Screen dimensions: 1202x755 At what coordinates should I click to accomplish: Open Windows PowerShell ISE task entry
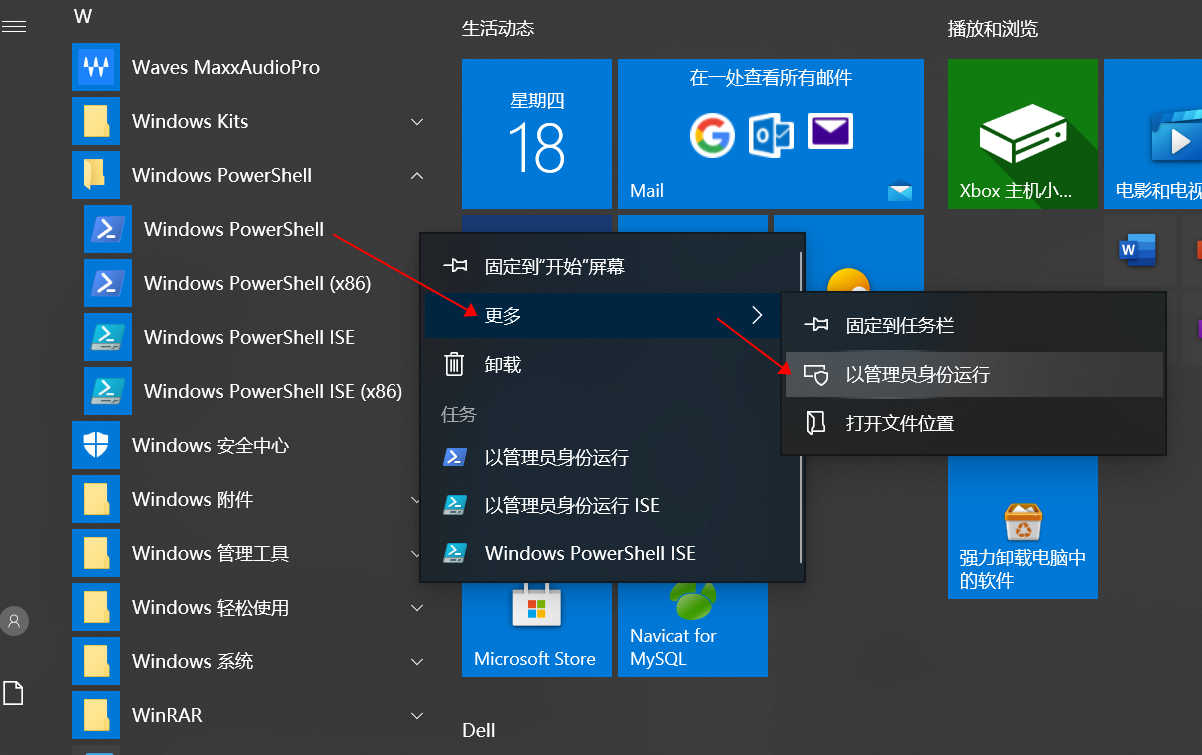[612, 553]
